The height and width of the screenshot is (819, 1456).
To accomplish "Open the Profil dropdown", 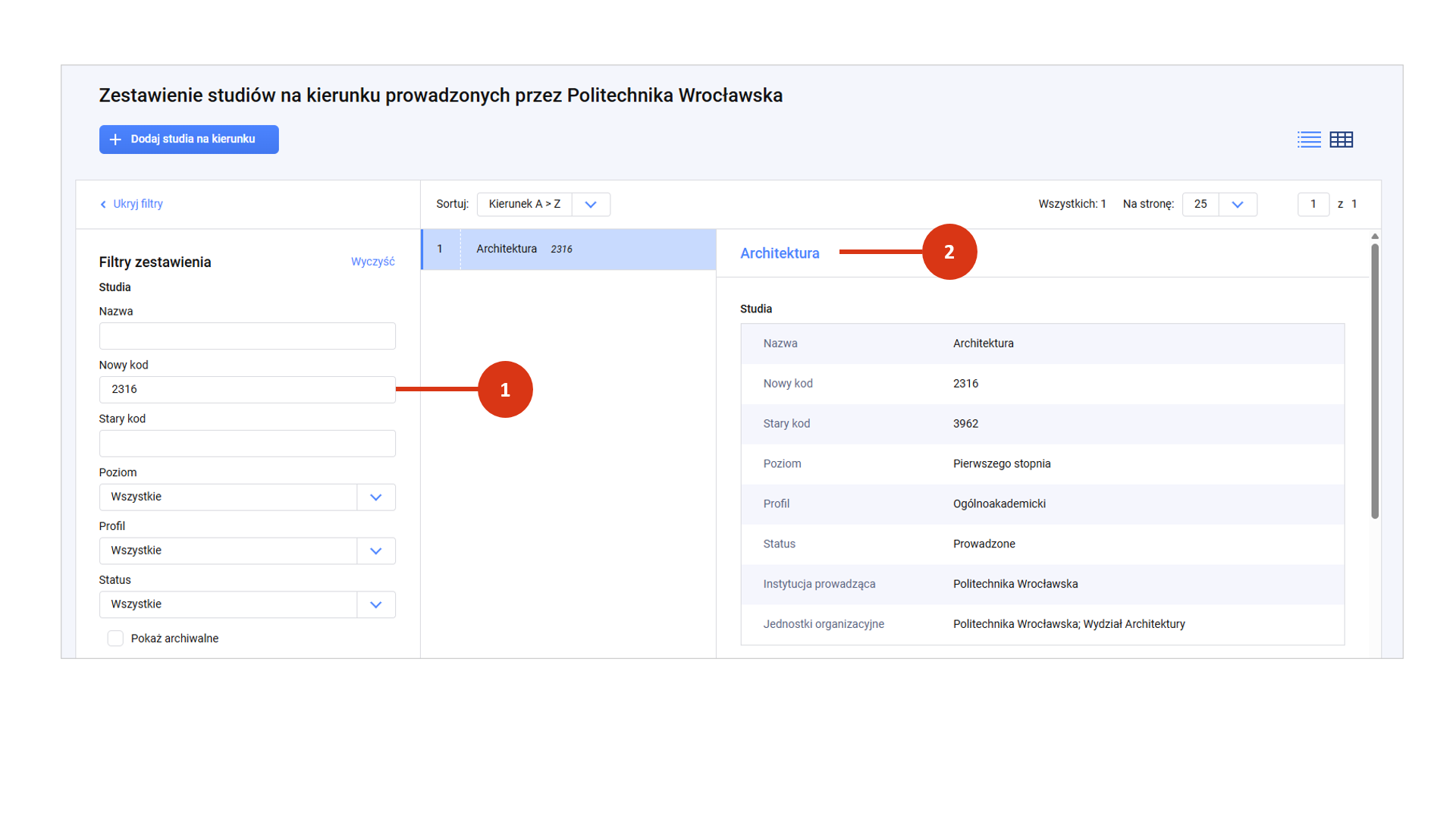I will coord(247,551).
